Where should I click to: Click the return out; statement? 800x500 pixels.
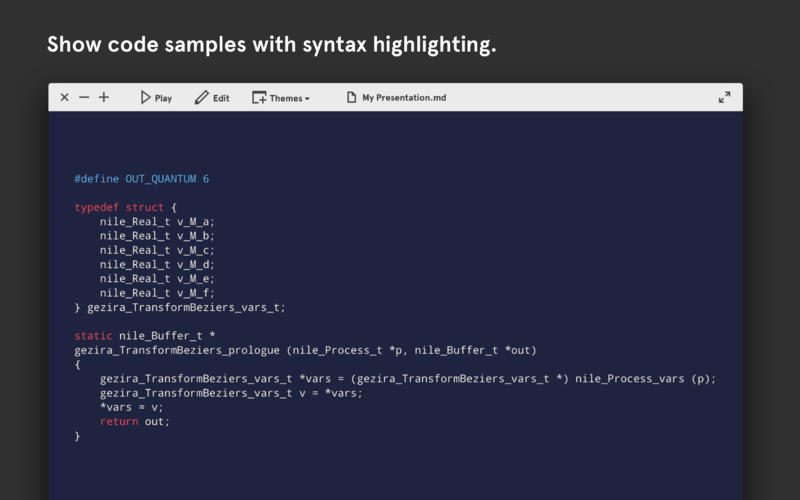point(135,422)
